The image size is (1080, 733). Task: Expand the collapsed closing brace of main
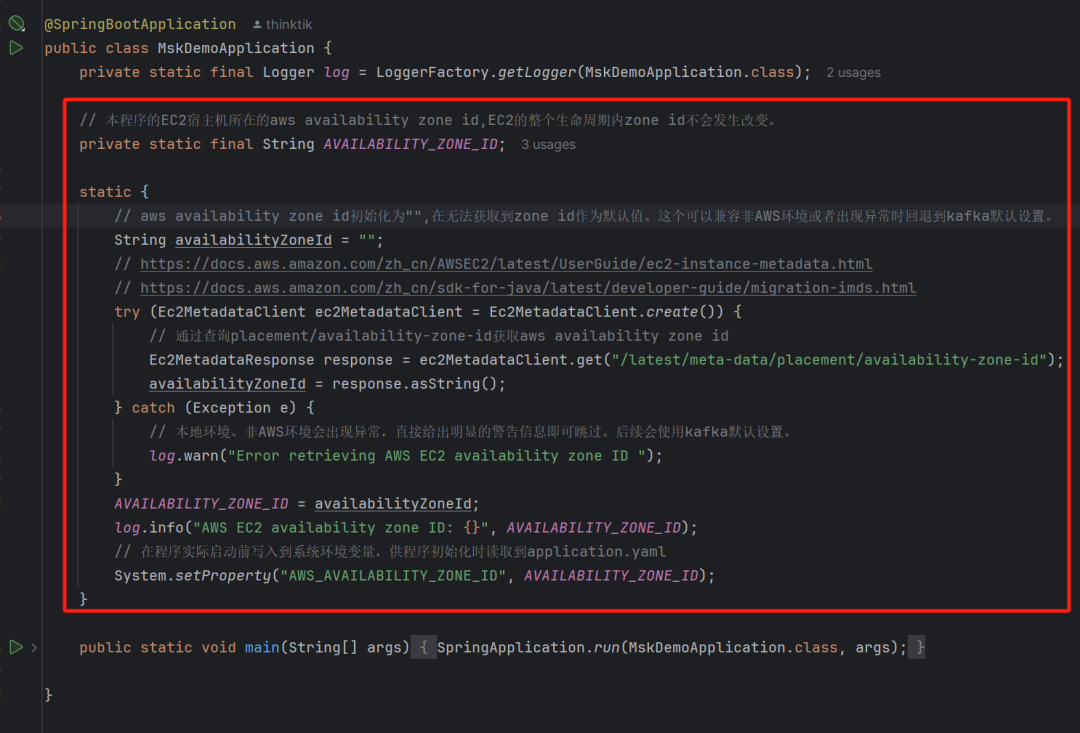[917, 648]
